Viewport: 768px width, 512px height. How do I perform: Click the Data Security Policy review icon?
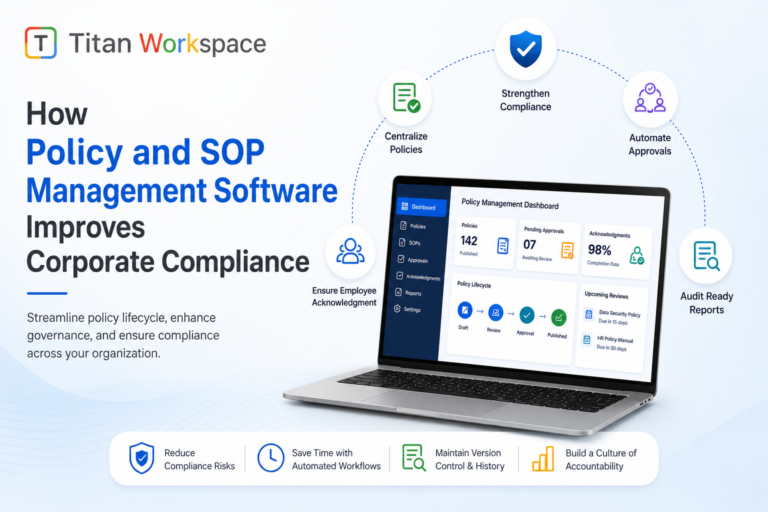click(x=588, y=315)
